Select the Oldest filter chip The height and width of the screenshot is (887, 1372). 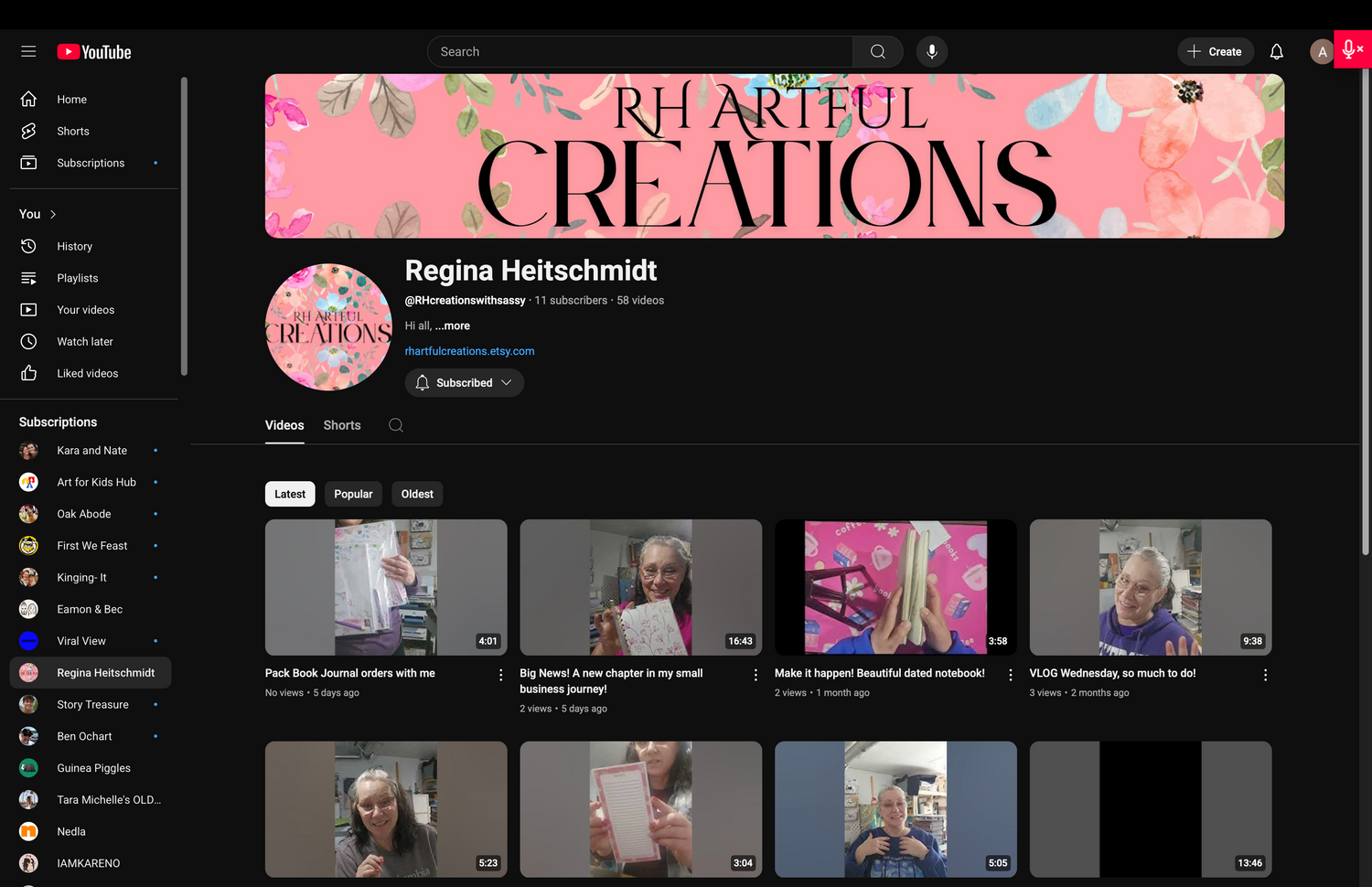point(417,494)
